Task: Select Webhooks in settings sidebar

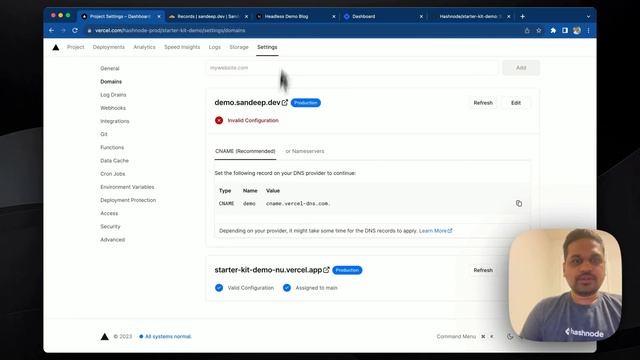Action: coord(113,108)
